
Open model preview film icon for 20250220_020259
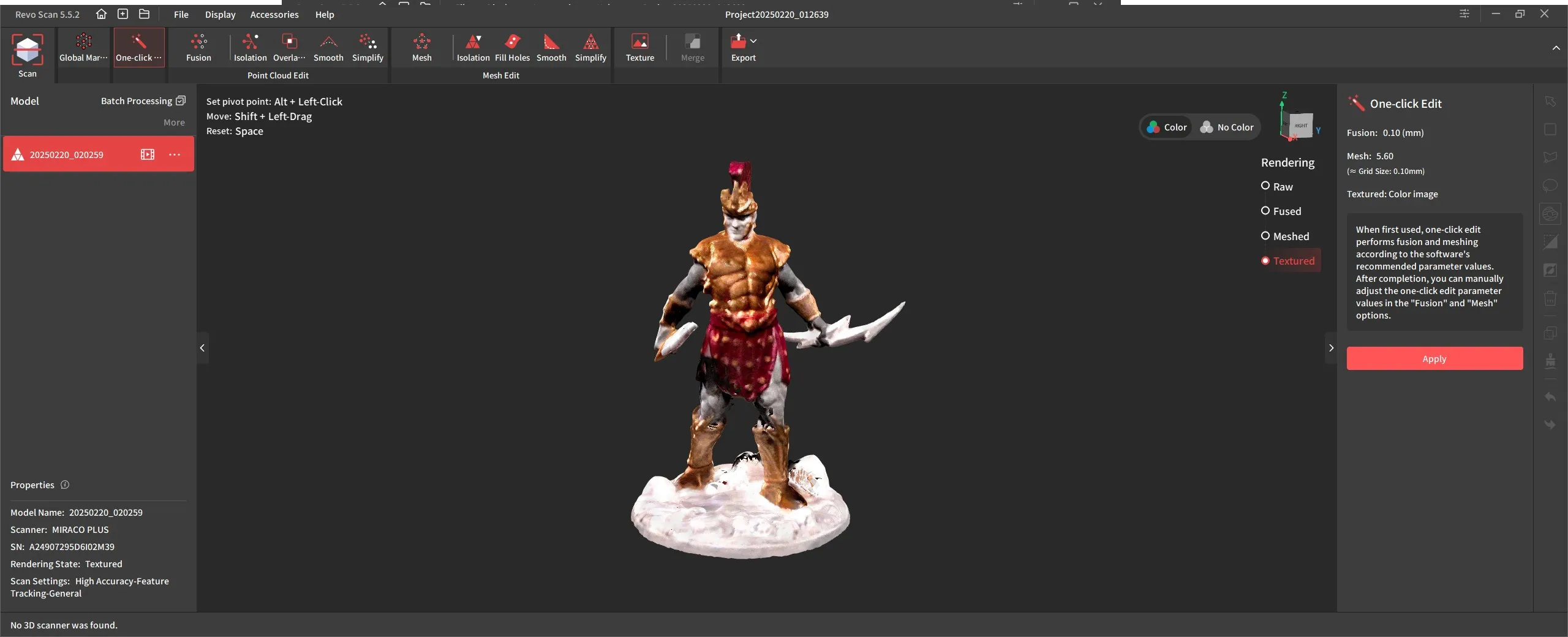148,154
